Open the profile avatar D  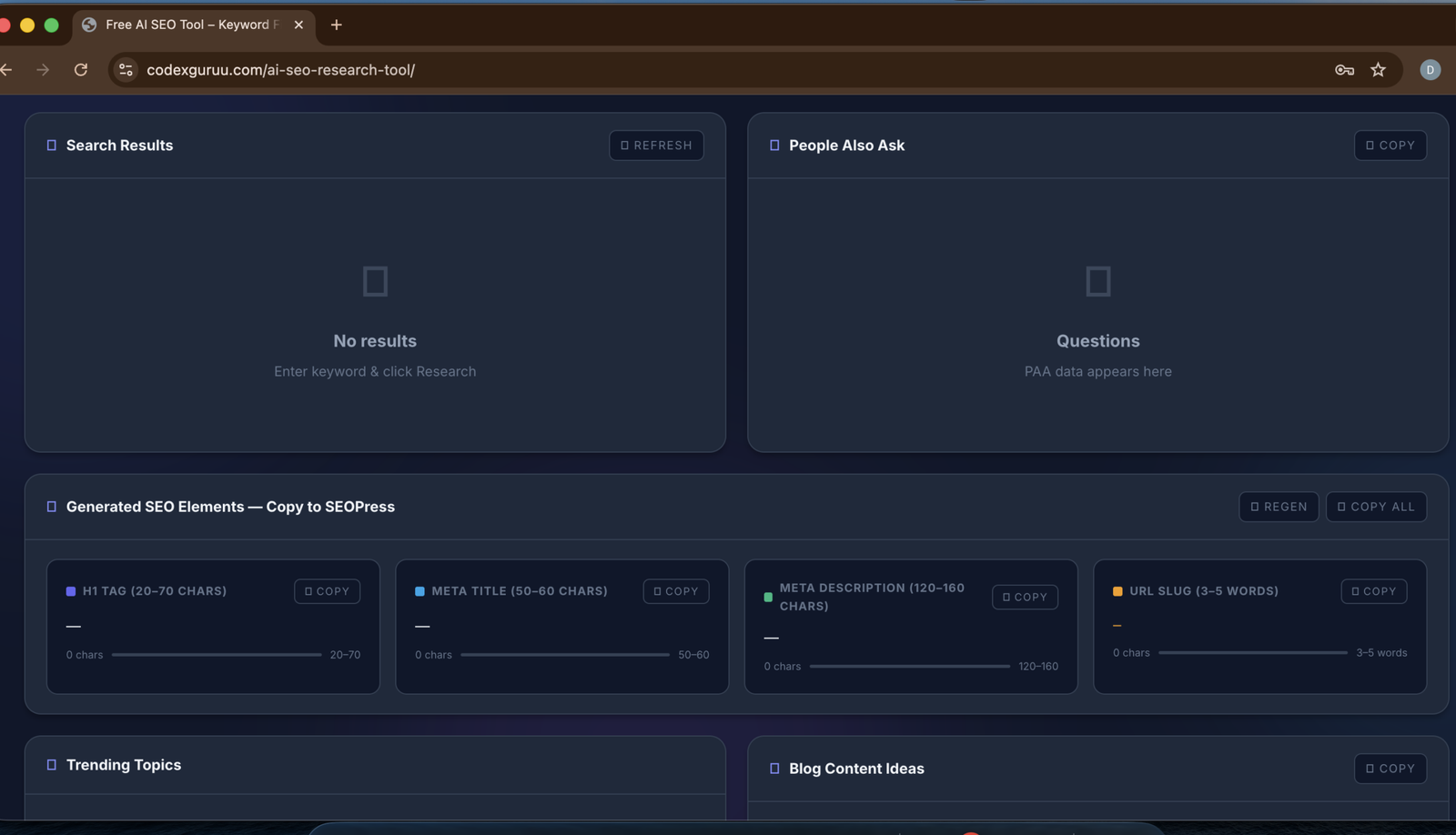[x=1430, y=70]
